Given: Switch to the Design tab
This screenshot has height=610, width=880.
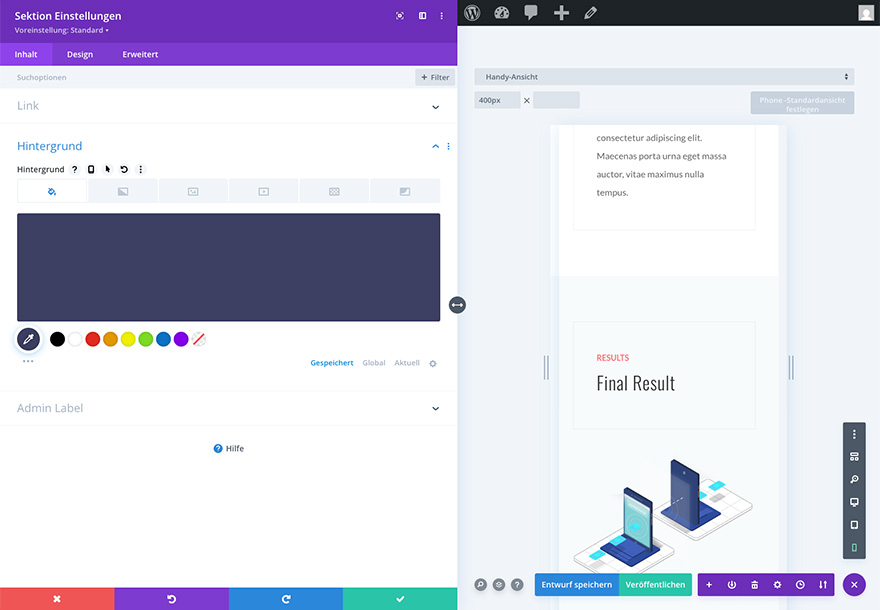Looking at the screenshot, I should 80,54.
